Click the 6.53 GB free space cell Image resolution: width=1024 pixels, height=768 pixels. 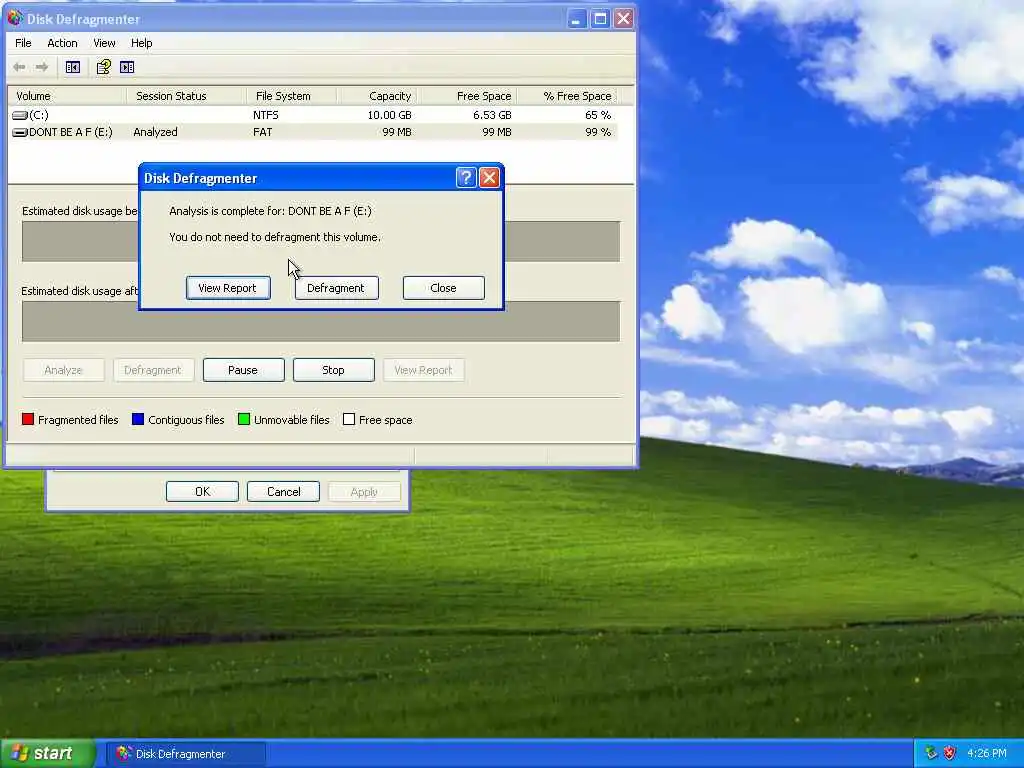coord(492,115)
